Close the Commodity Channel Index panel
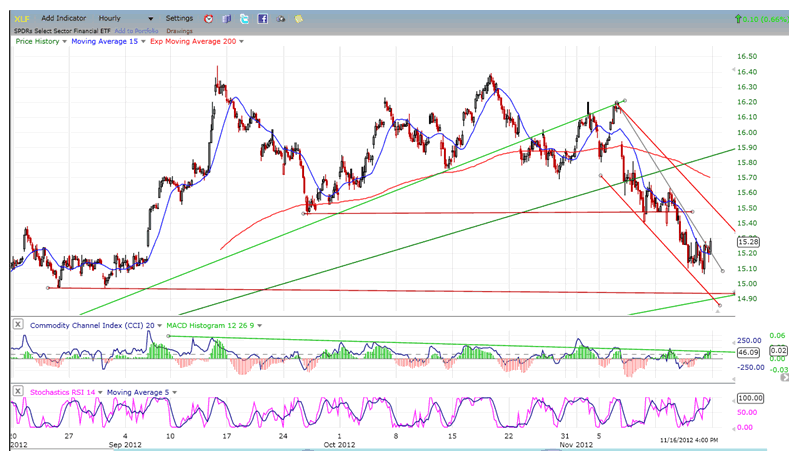This screenshot has width=795, height=465. point(17,324)
